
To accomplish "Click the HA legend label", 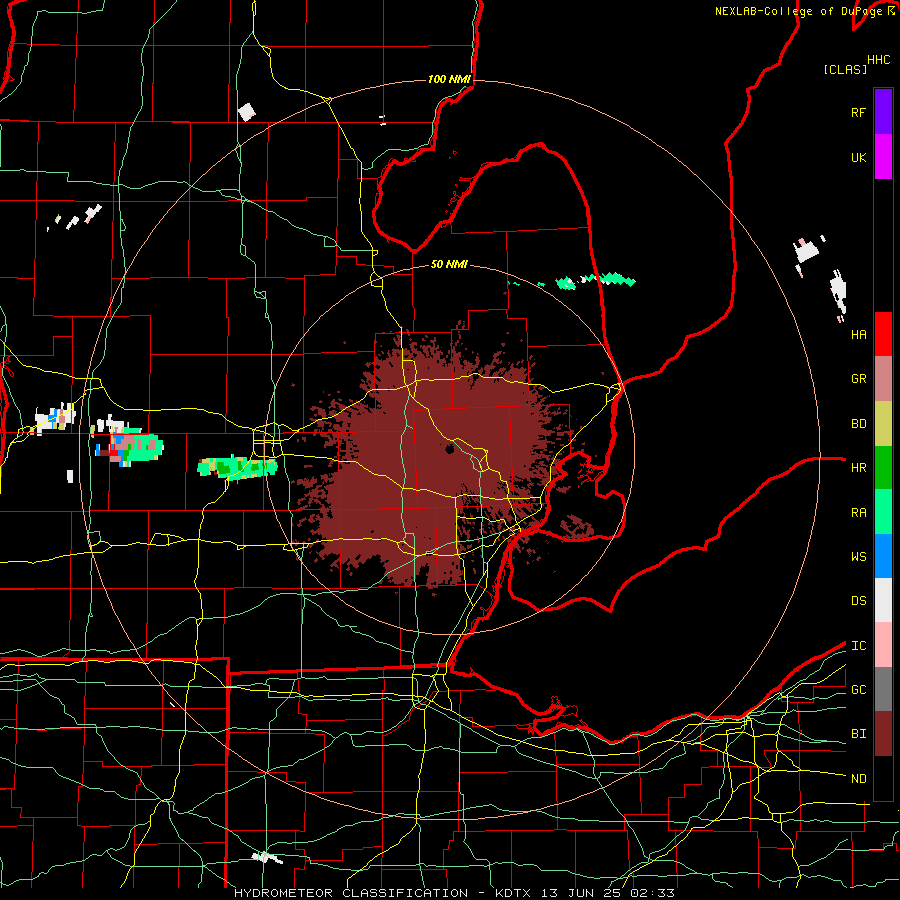I will (x=858, y=334).
